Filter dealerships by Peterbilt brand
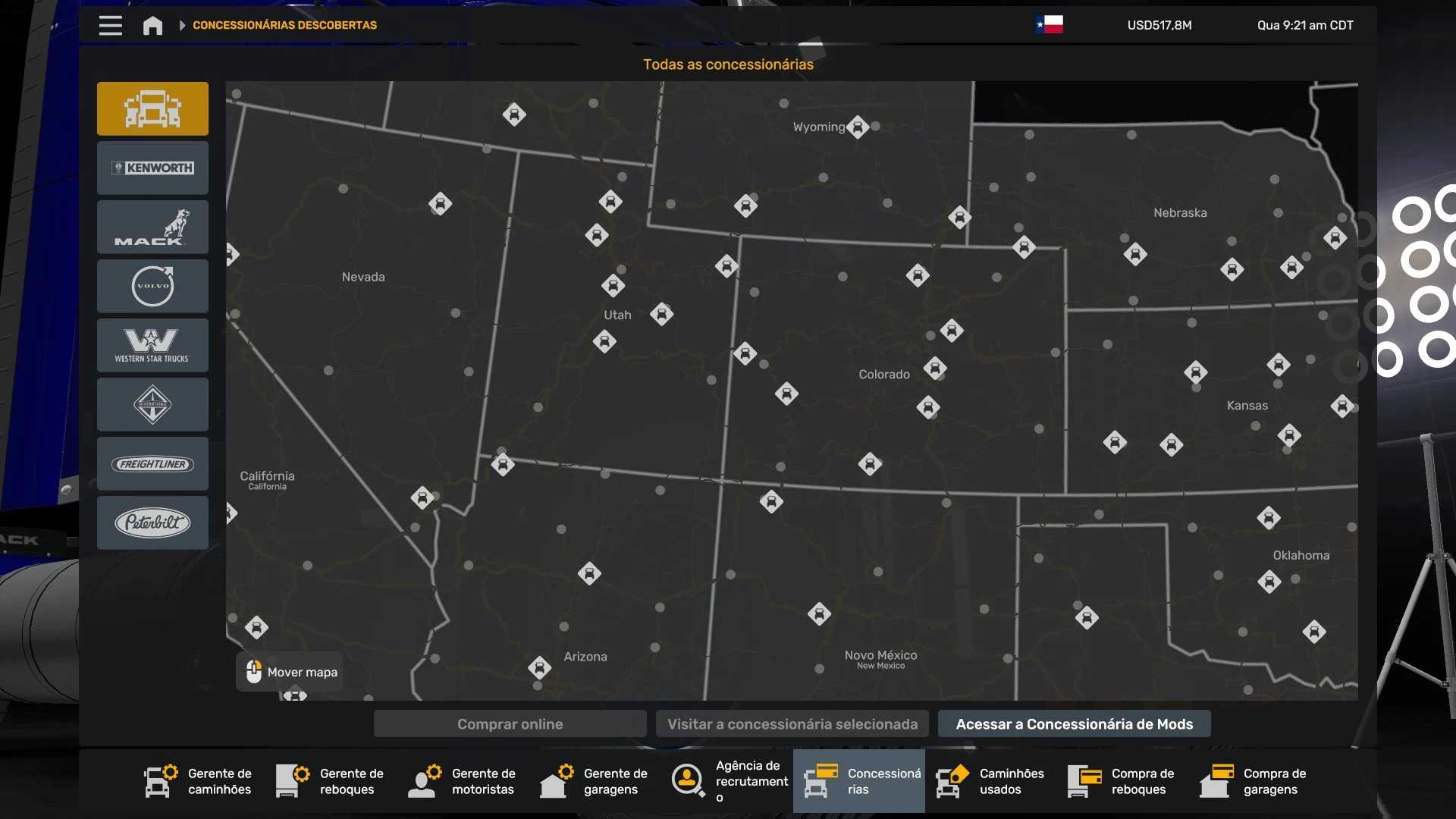Viewport: 1456px width, 819px height. click(x=152, y=522)
